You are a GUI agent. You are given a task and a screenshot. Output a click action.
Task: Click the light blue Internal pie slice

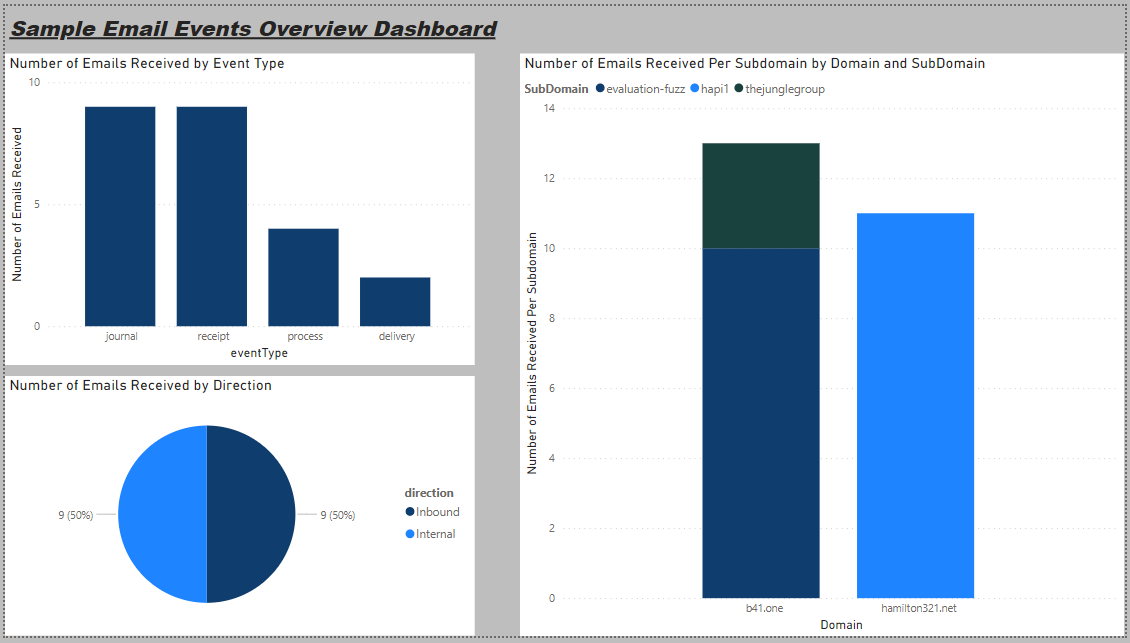(x=162, y=514)
